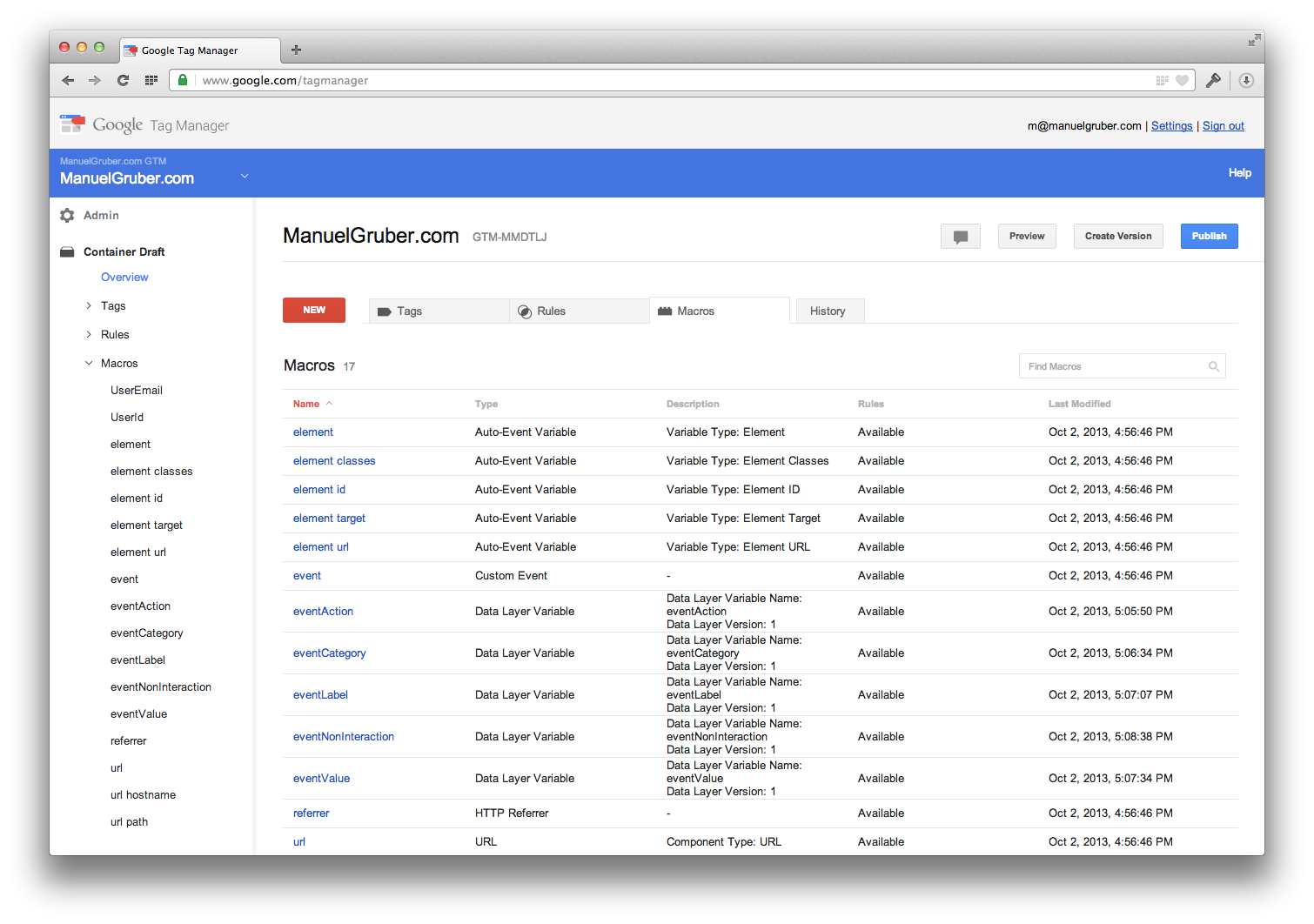Select eventCategory in the sidebar
This screenshot has width=1314, height=924.
(147, 633)
